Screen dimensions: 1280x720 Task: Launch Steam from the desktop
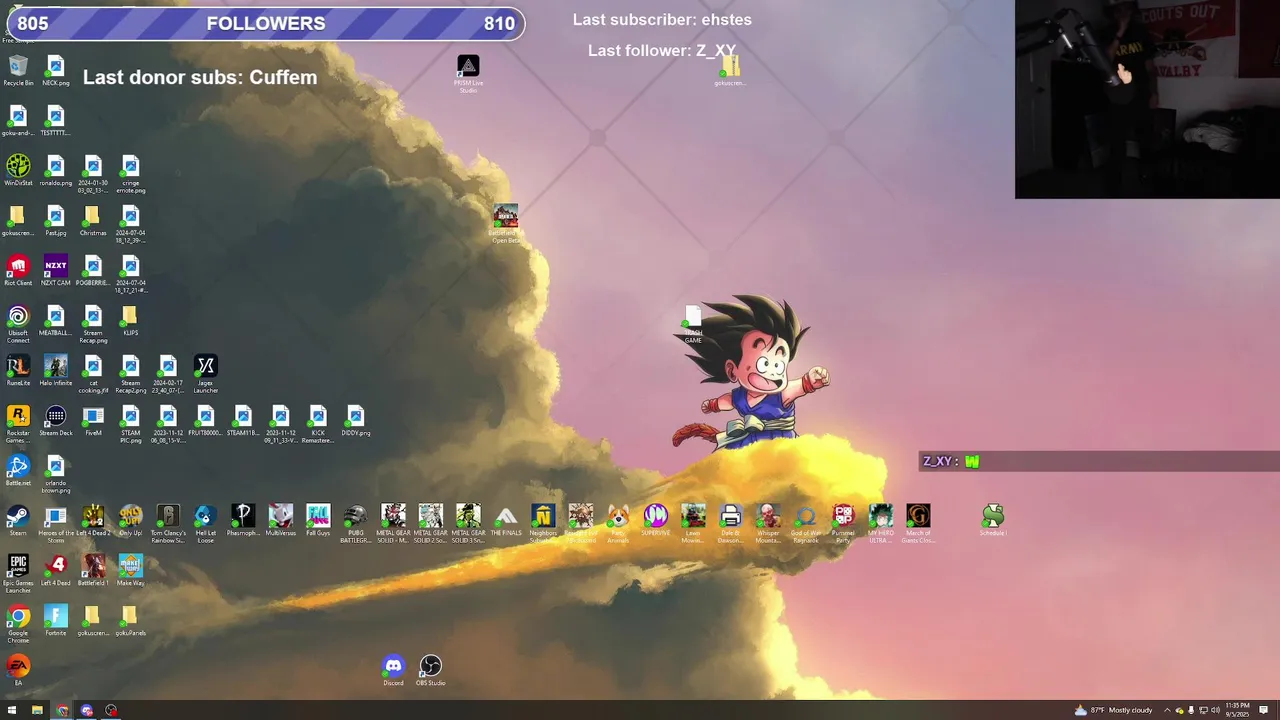coord(18,520)
